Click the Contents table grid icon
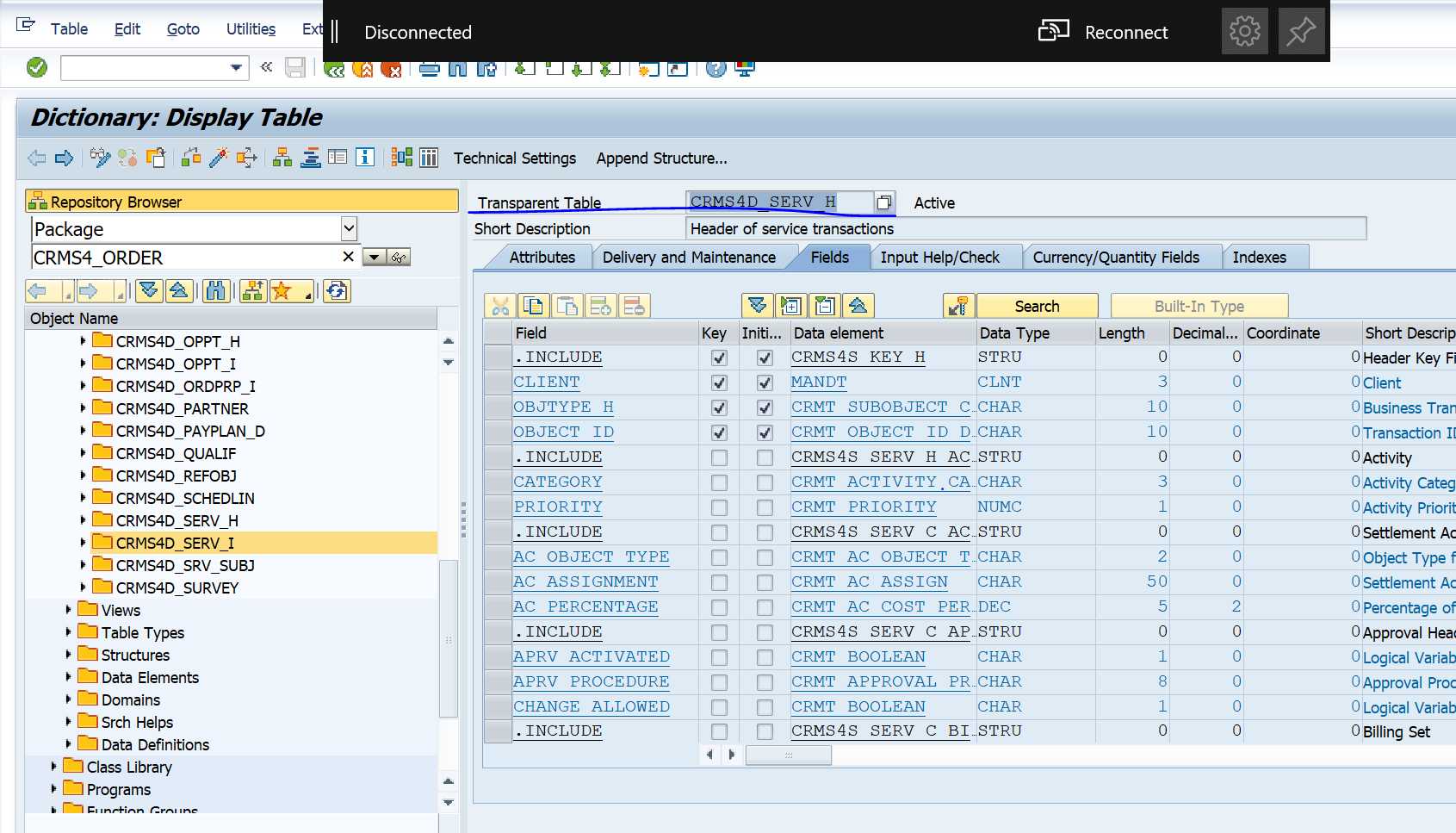 429,158
